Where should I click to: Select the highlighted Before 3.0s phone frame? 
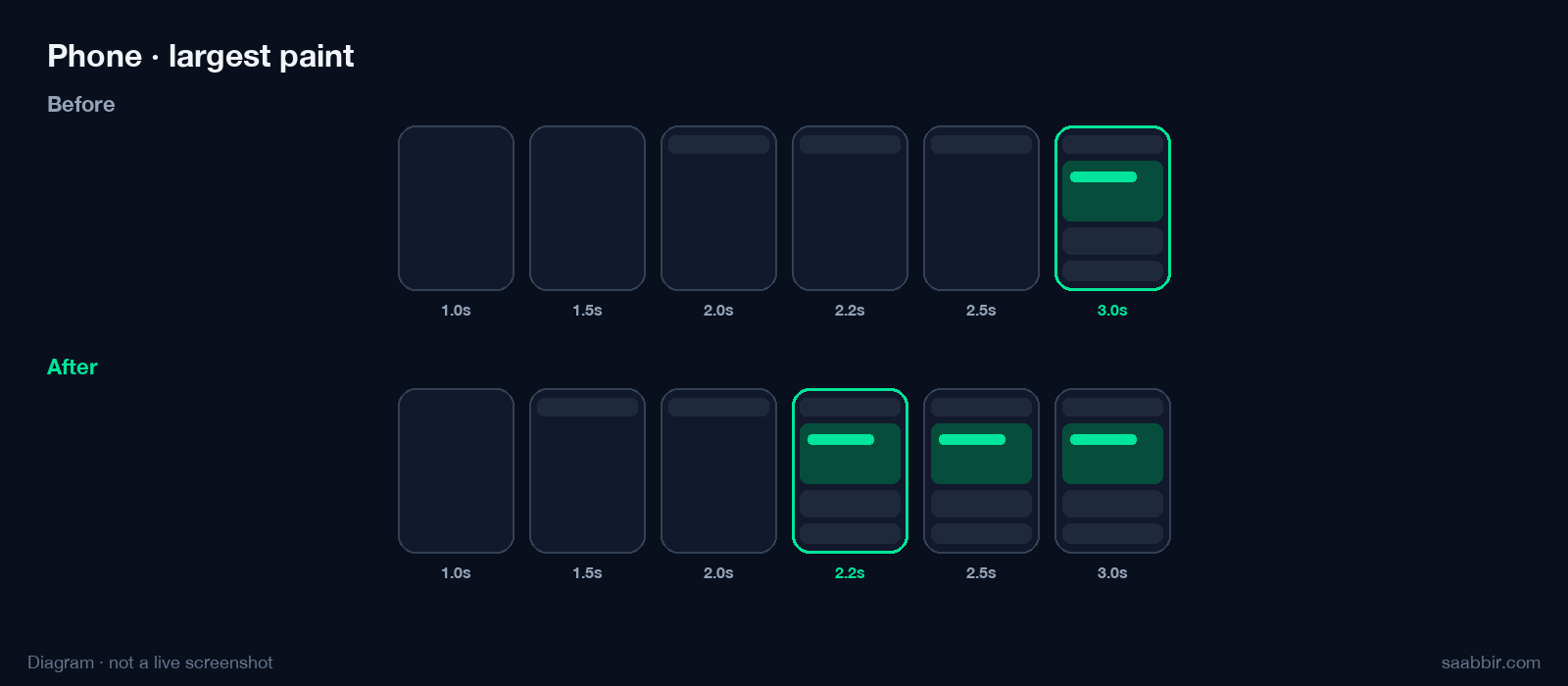1112,208
